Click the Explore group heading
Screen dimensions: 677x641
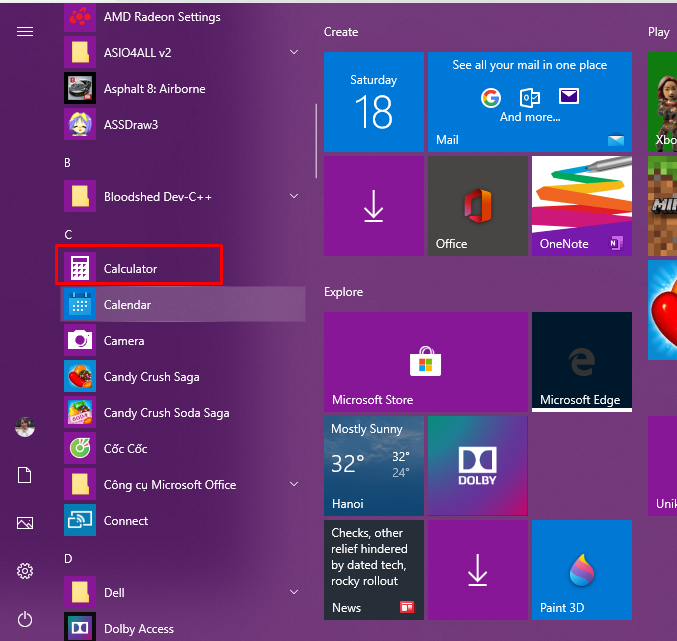pyautogui.click(x=344, y=292)
